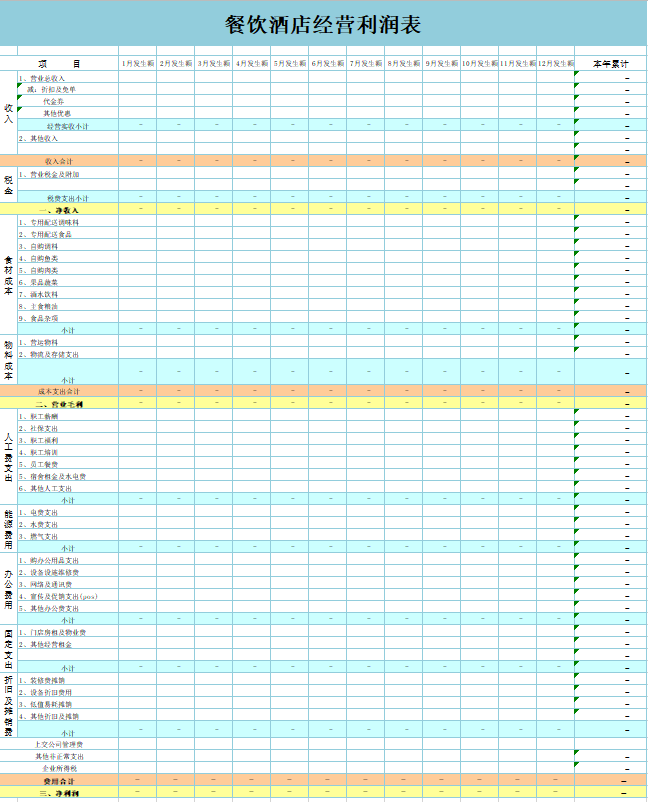Click the "5、宿舍租金及水电费" row label
This screenshot has height=802, width=648.
(x=53, y=477)
